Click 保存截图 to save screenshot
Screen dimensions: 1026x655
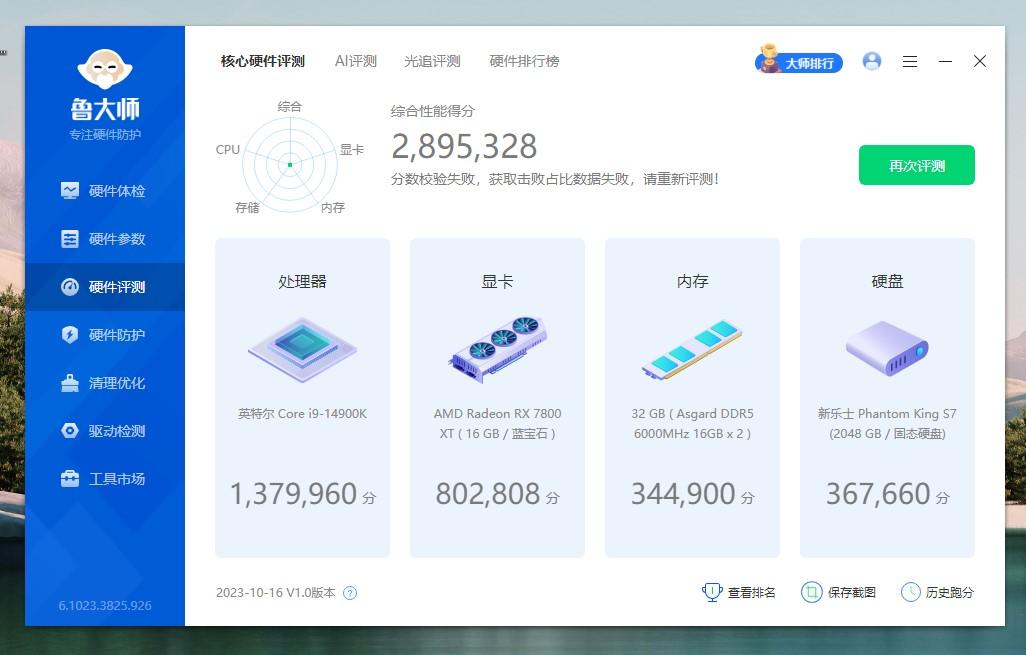(838, 592)
